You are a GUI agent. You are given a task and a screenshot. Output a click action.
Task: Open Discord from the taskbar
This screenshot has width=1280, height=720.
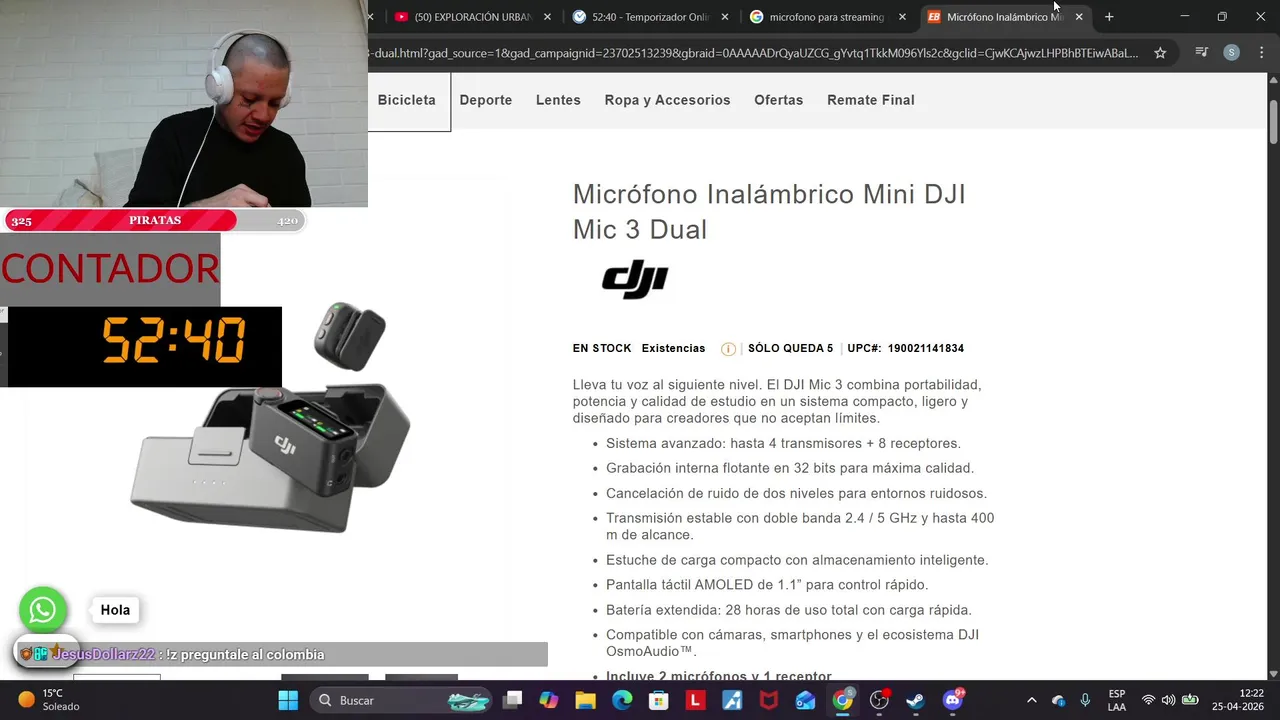click(952, 700)
